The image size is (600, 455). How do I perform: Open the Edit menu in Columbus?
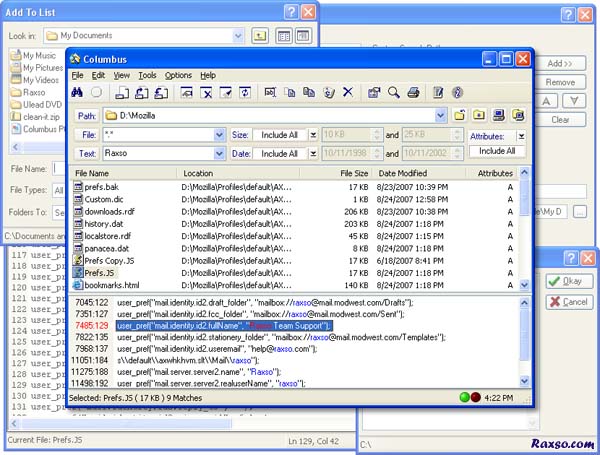point(98,75)
